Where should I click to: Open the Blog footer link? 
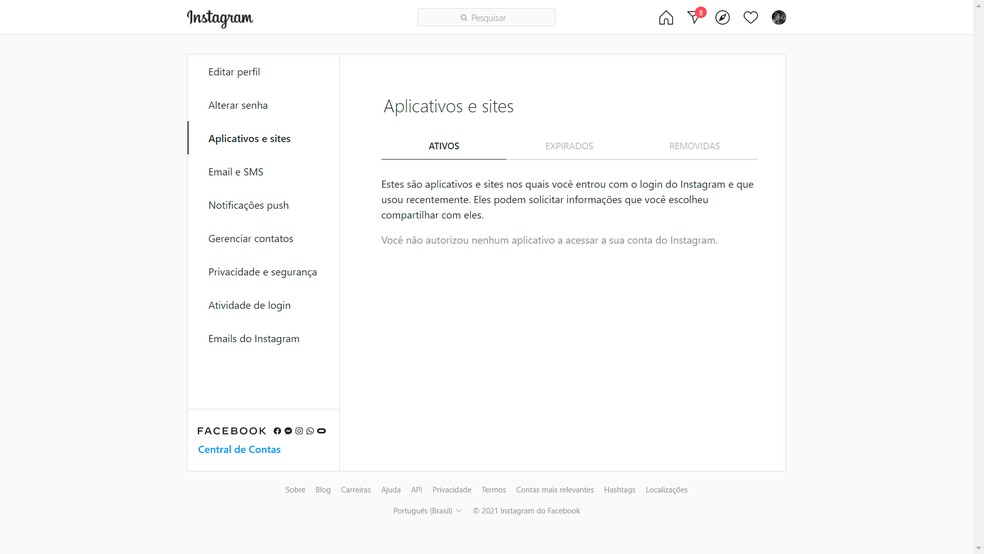[x=323, y=489]
